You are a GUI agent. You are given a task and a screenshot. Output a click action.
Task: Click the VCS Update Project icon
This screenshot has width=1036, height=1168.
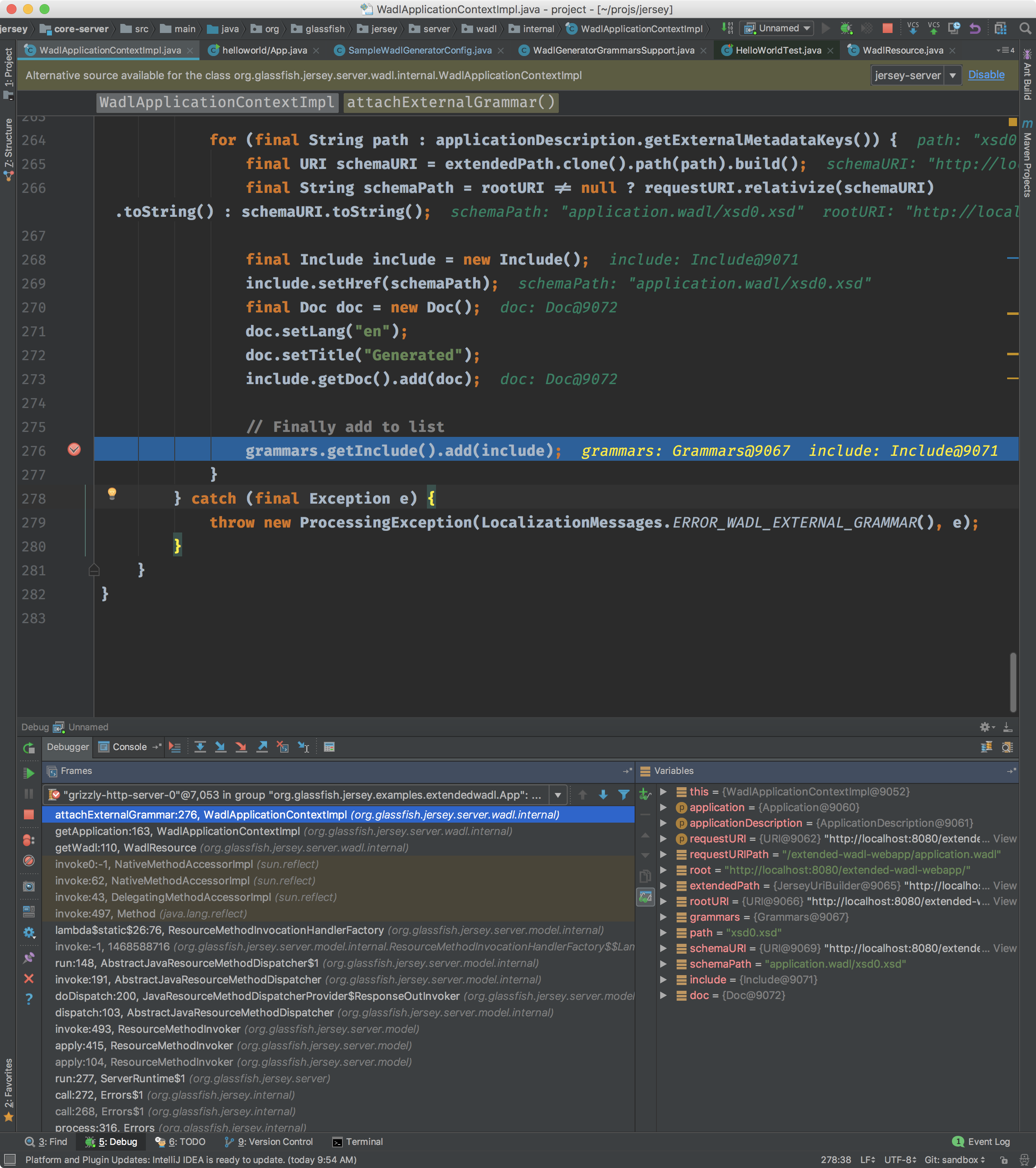tap(912, 28)
